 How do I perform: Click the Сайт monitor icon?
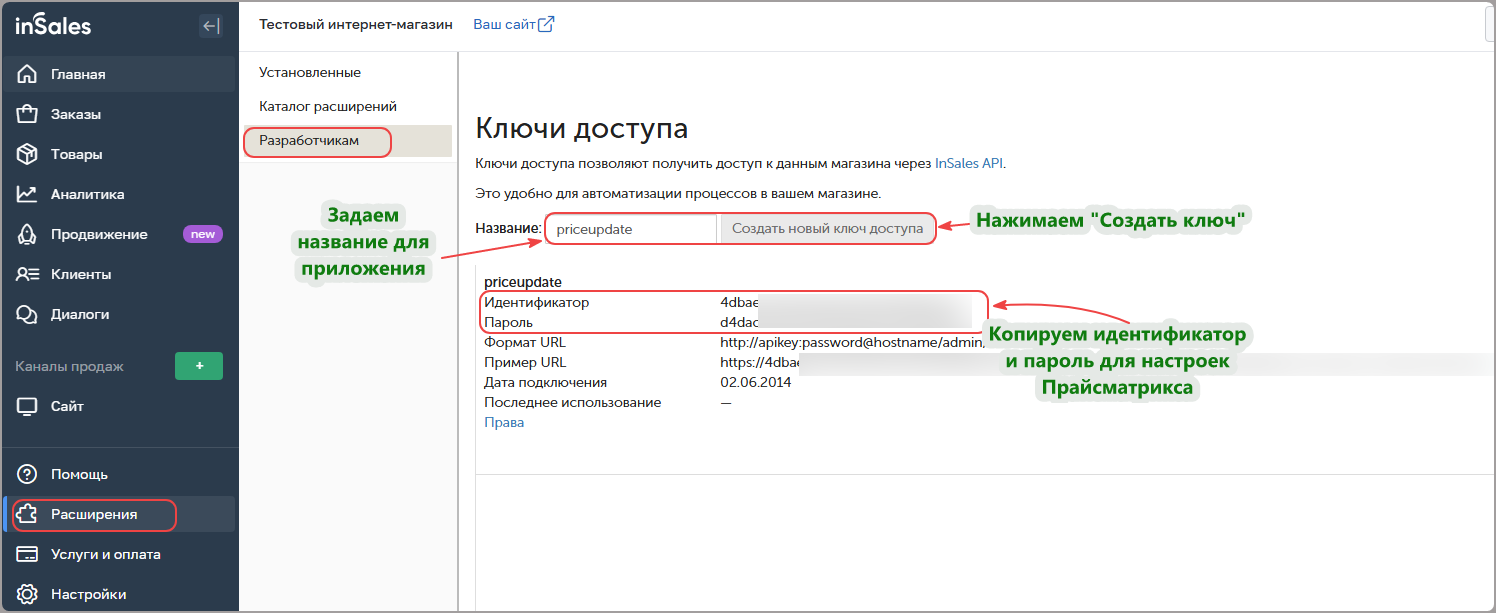coord(27,406)
